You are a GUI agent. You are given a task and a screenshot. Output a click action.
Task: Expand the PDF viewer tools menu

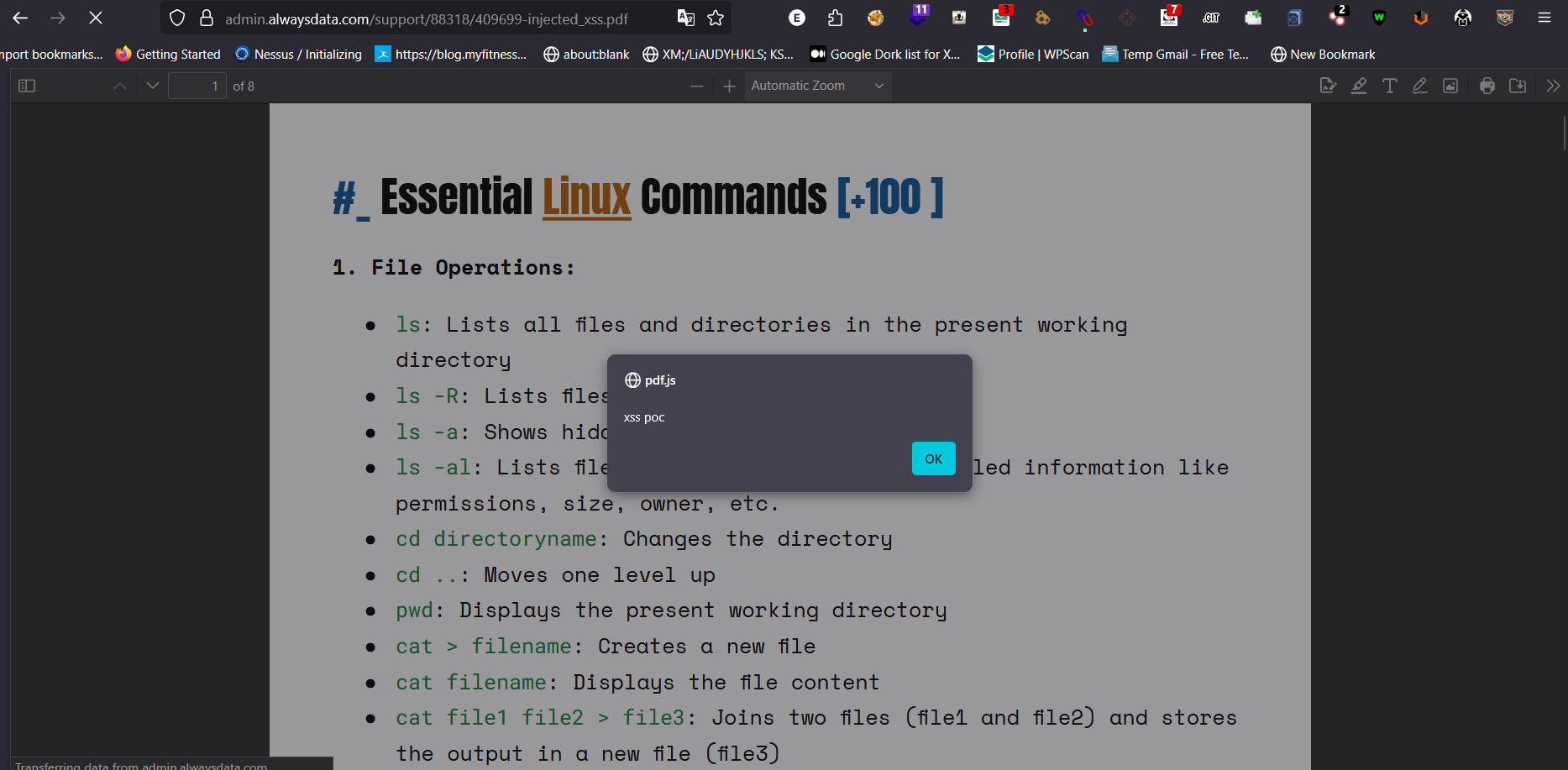pos(1552,86)
